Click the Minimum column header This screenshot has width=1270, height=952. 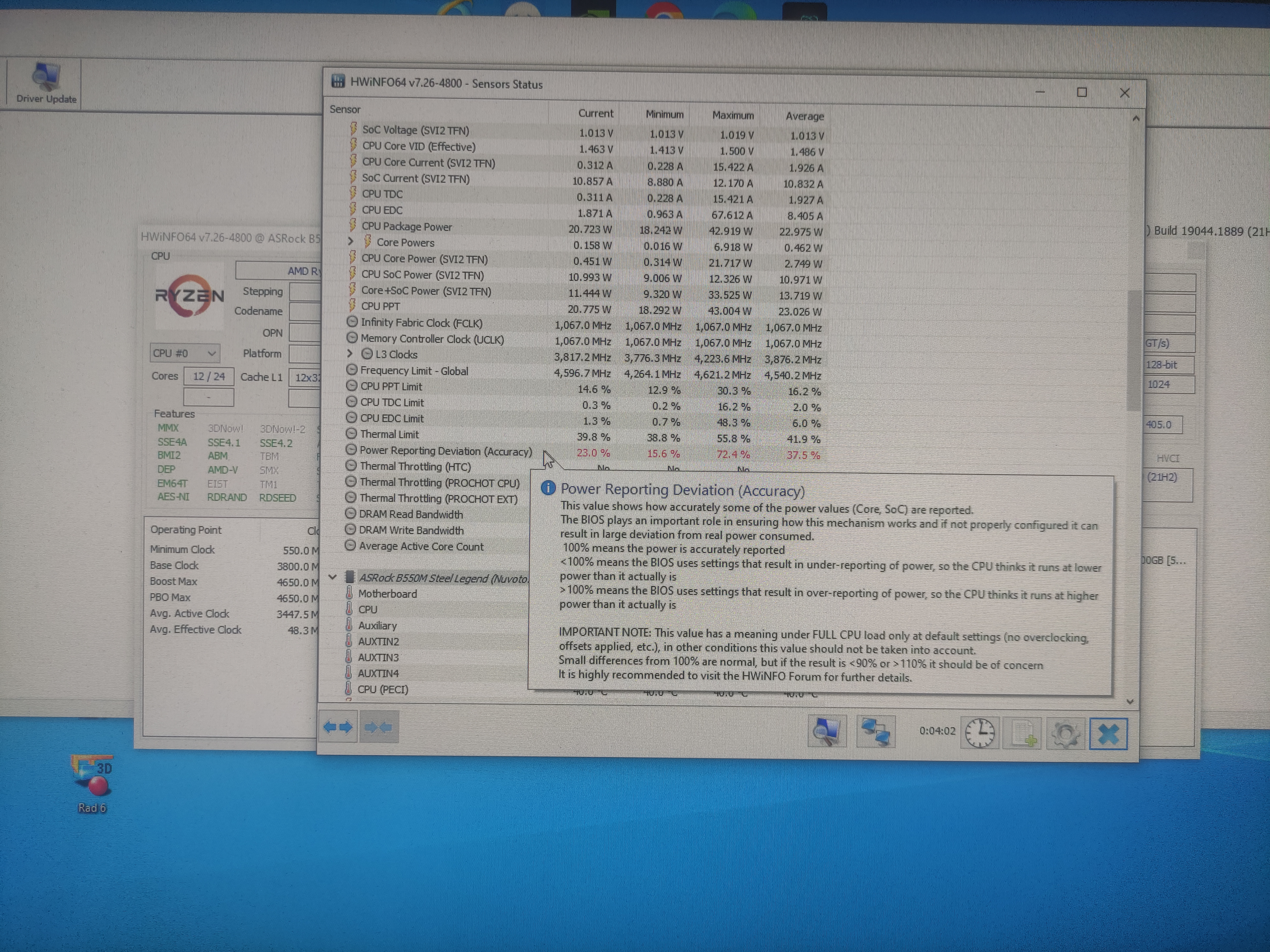coord(664,114)
